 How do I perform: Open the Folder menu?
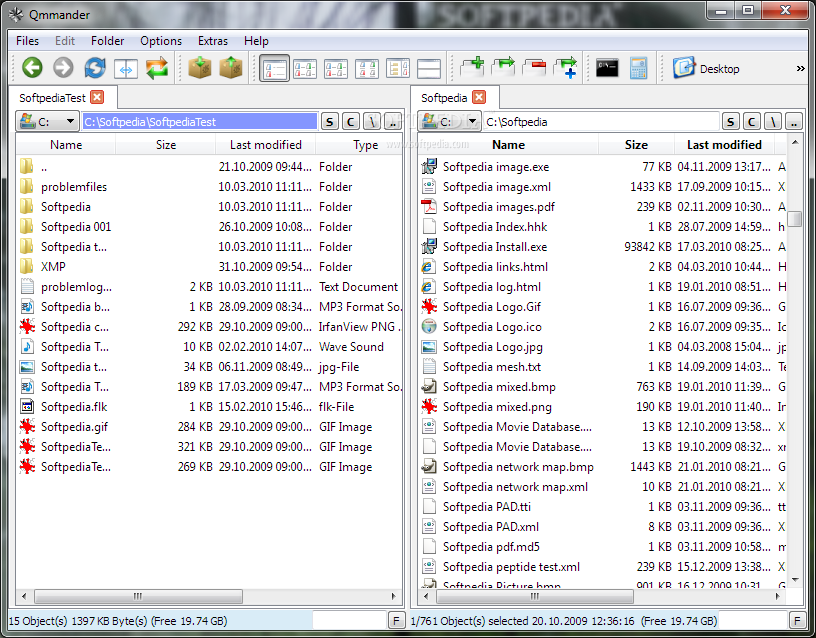[x=107, y=41]
